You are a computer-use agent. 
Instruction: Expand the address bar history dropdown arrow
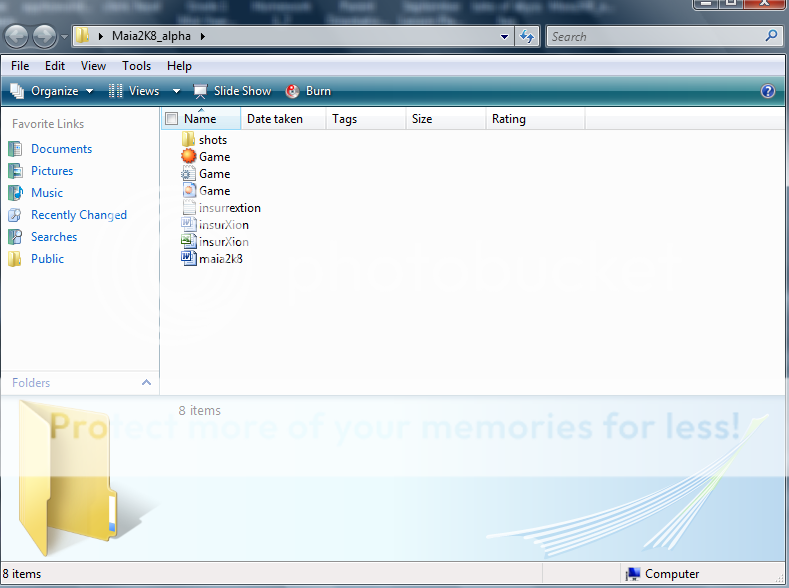(x=505, y=37)
